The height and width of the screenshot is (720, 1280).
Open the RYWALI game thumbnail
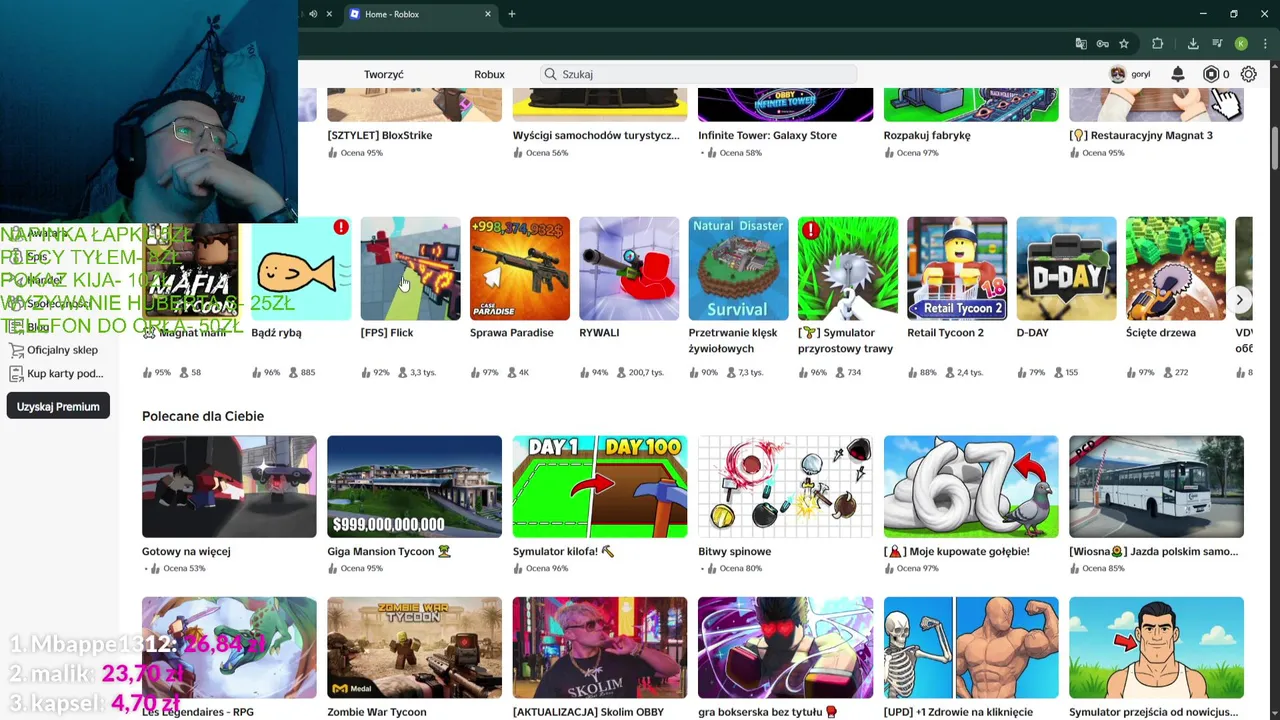pos(629,268)
